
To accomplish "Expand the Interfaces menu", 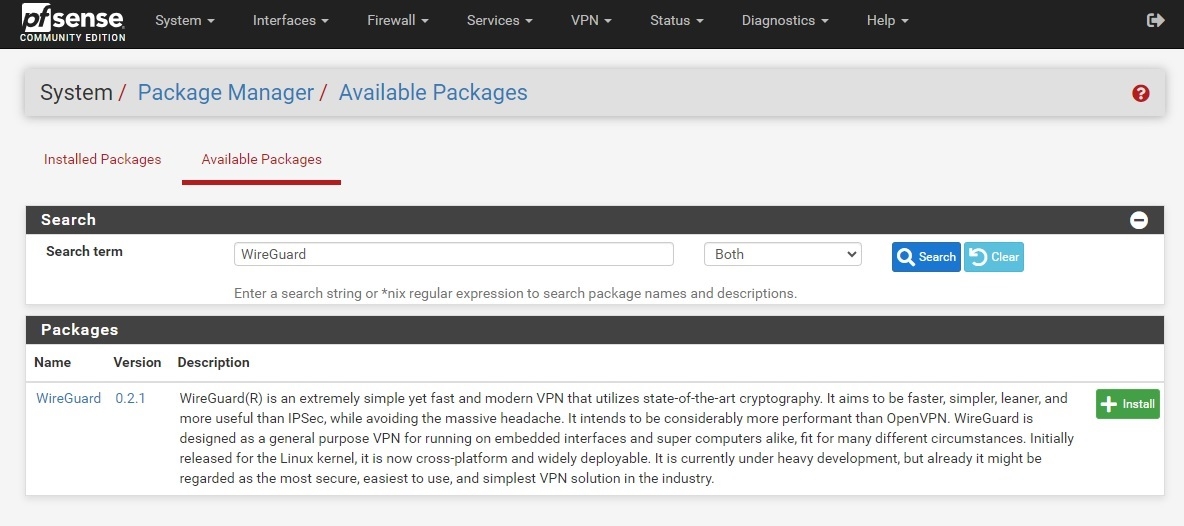I will click(290, 20).
